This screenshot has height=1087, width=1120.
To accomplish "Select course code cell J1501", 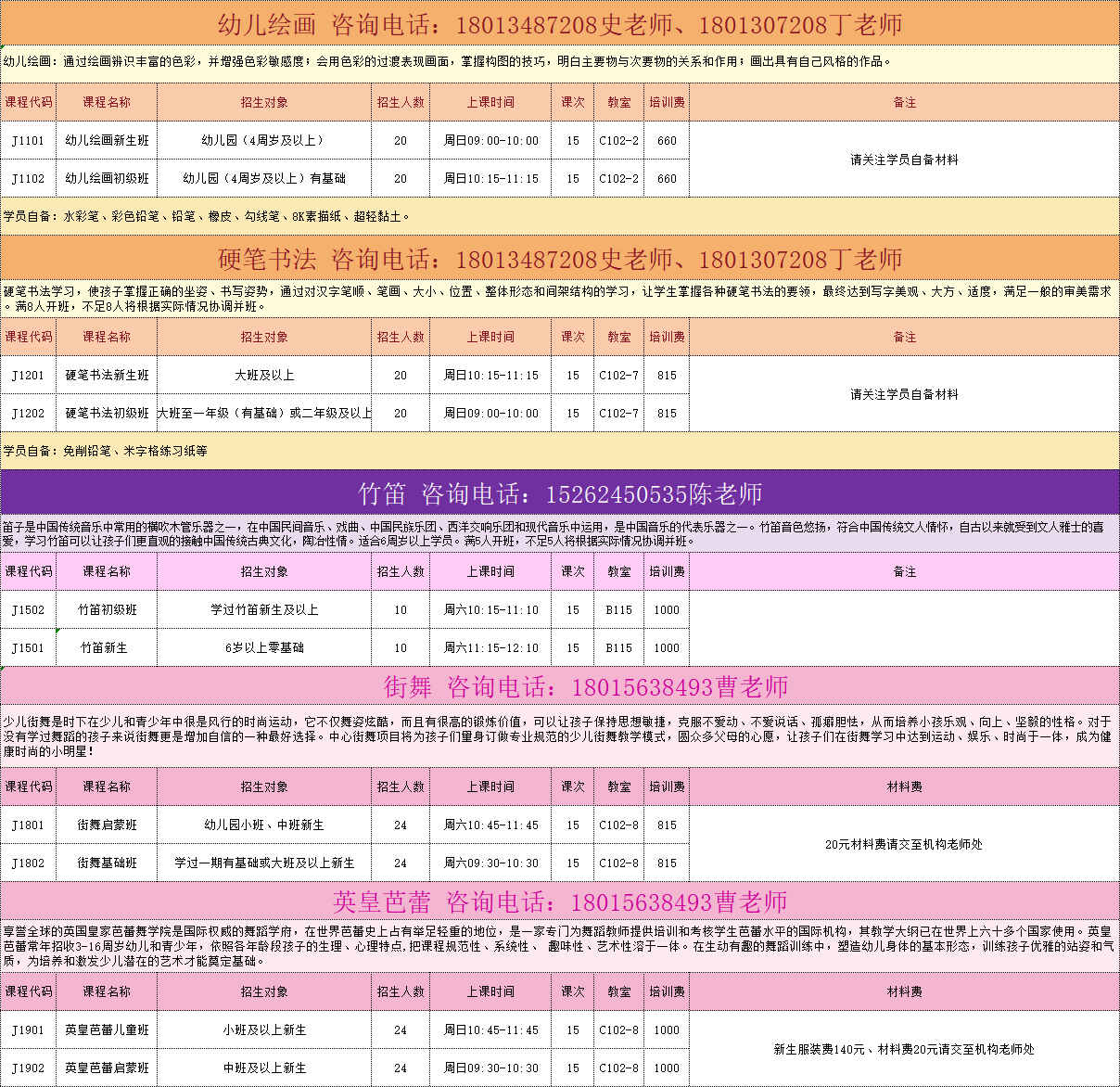I will tap(28, 648).
